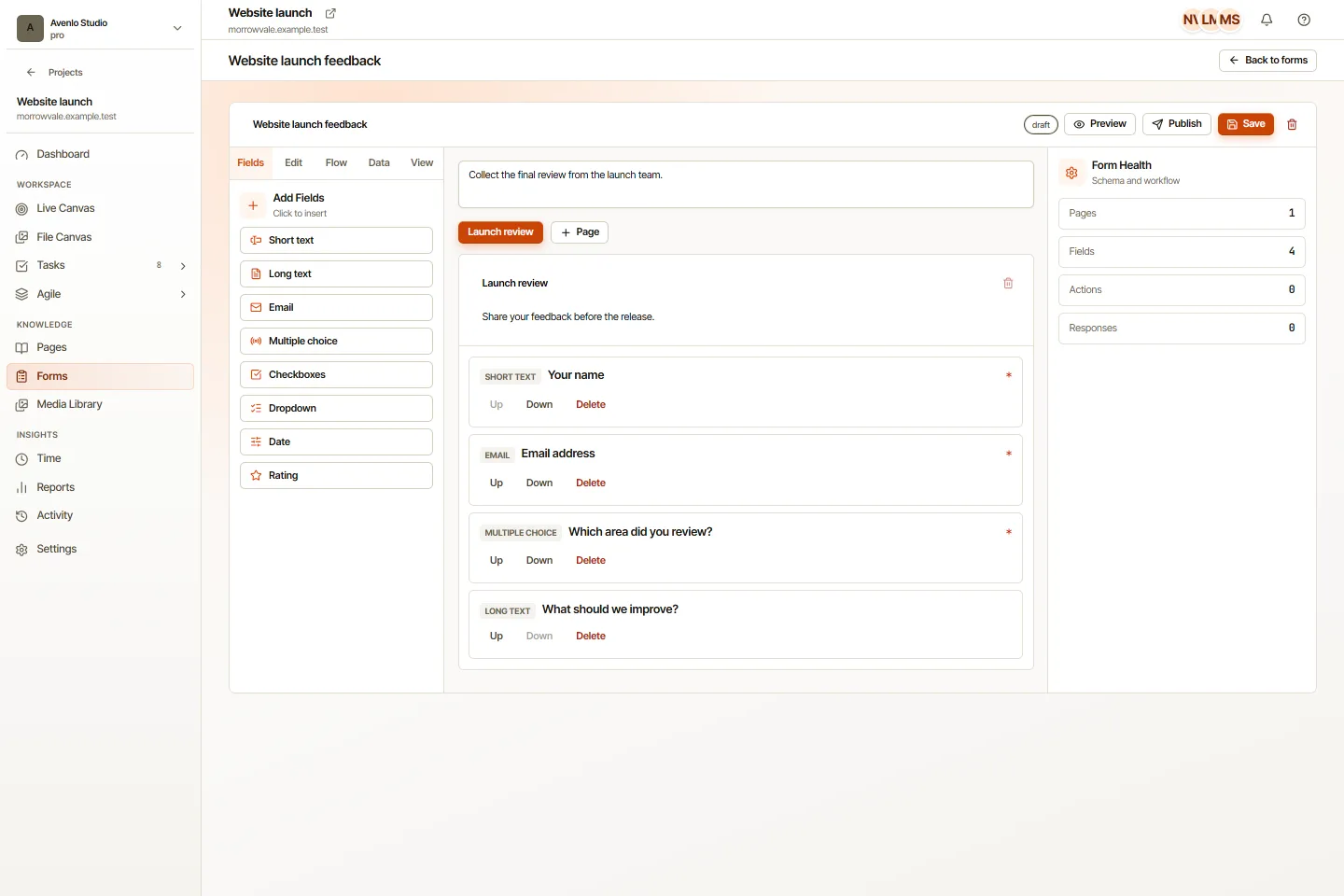
Task: Open Time insights in the sidebar
Action: [x=100, y=458]
